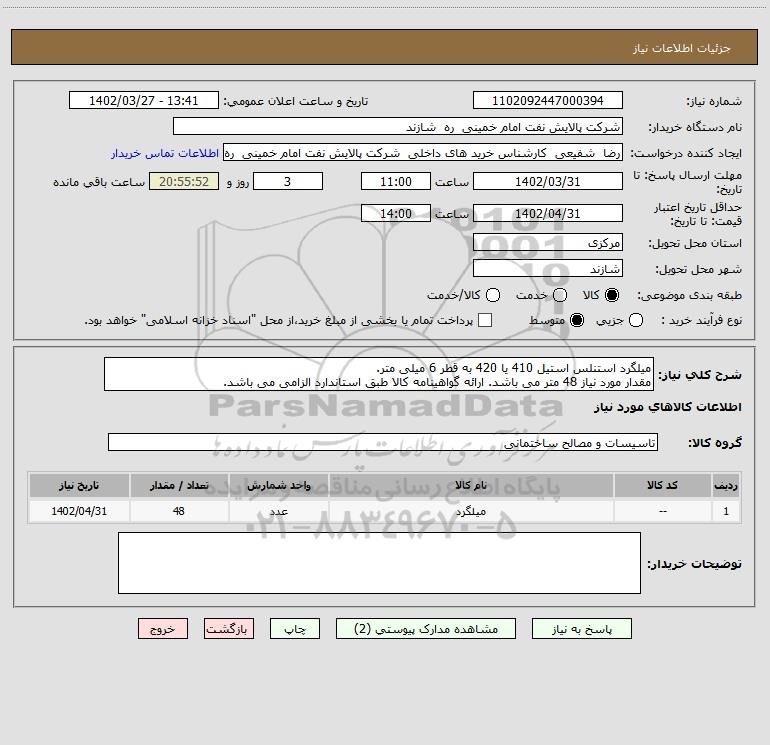The image size is (770, 745).
Task: Click the quantity cell 48
Action: pyautogui.click(x=179, y=511)
